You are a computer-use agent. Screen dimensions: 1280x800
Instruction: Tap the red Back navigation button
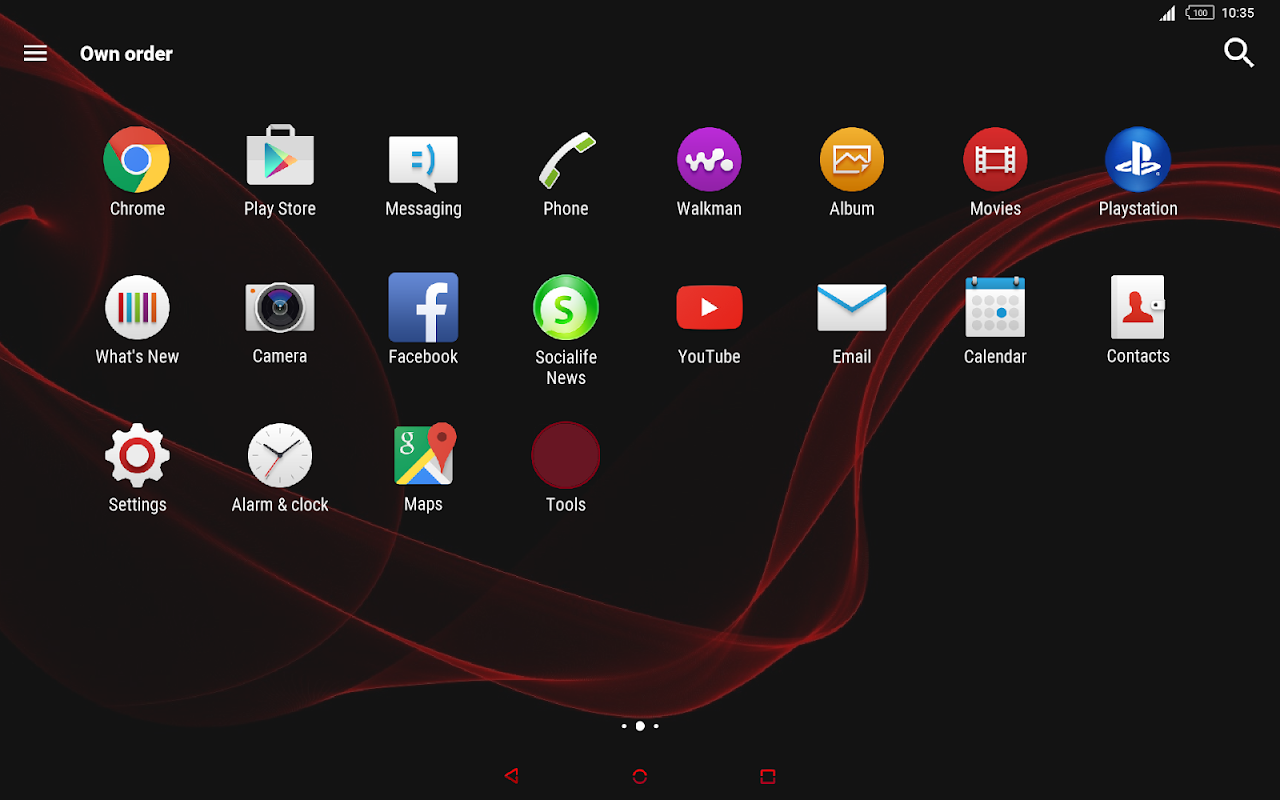pyautogui.click(x=512, y=776)
